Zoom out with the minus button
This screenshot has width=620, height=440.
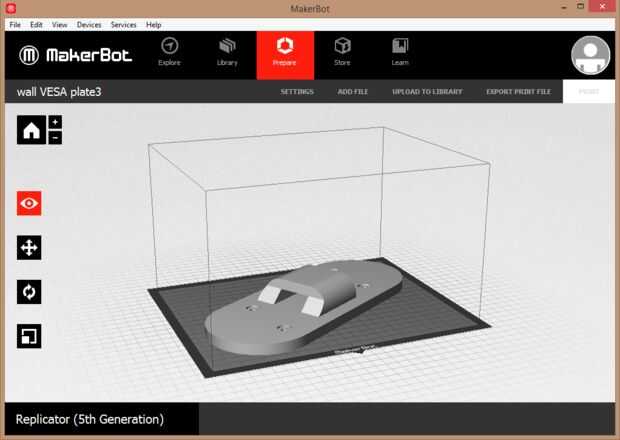point(55,138)
